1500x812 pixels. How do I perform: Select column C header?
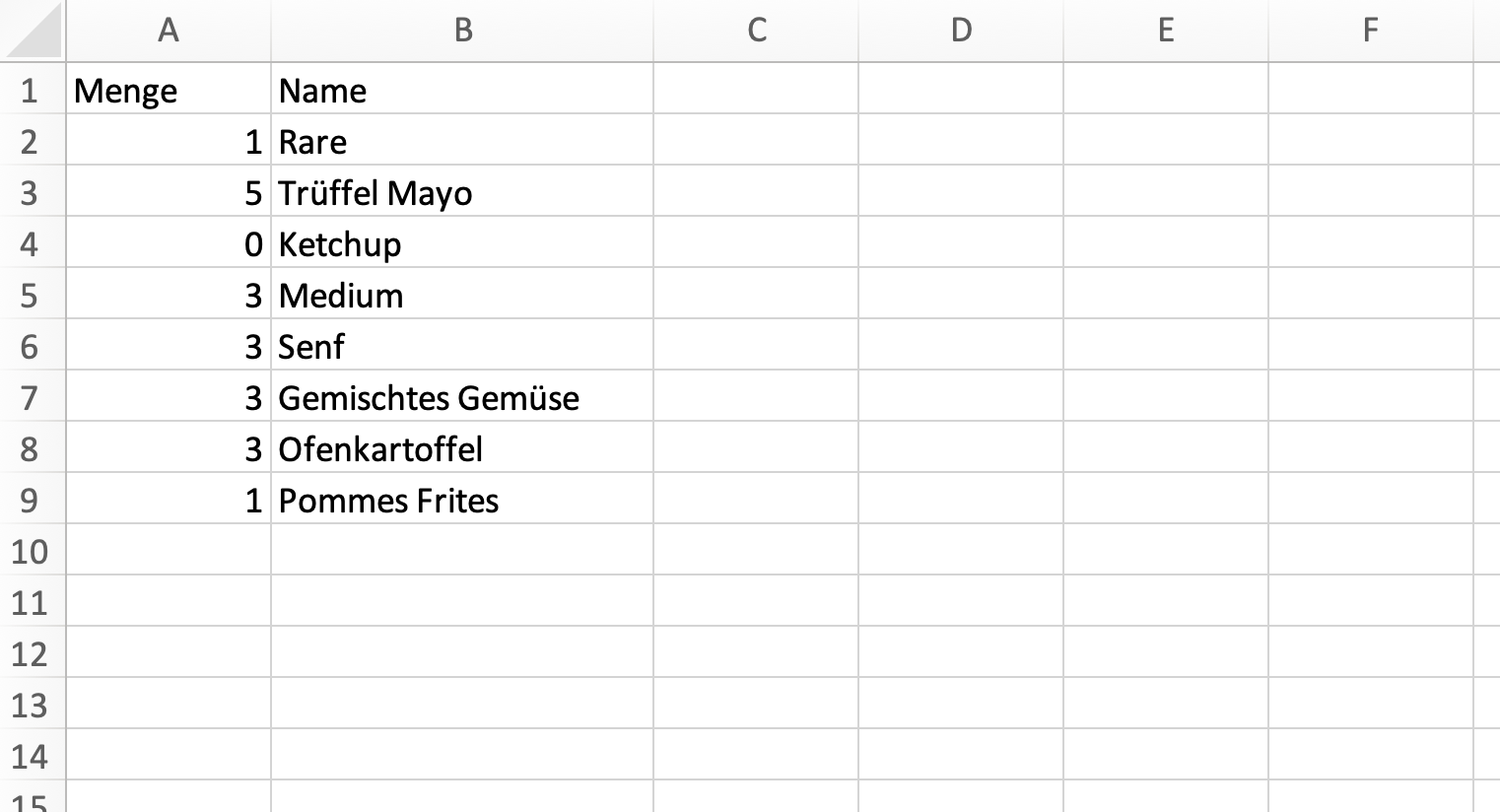pyautogui.click(x=756, y=31)
